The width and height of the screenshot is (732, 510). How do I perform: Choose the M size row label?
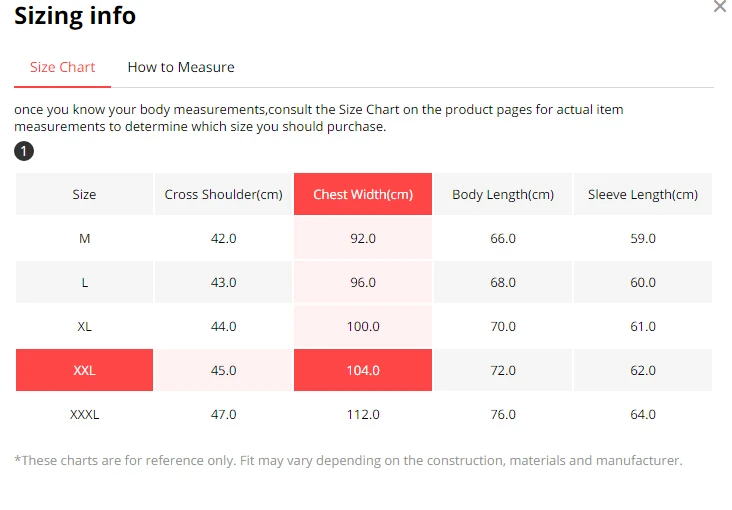click(x=84, y=239)
